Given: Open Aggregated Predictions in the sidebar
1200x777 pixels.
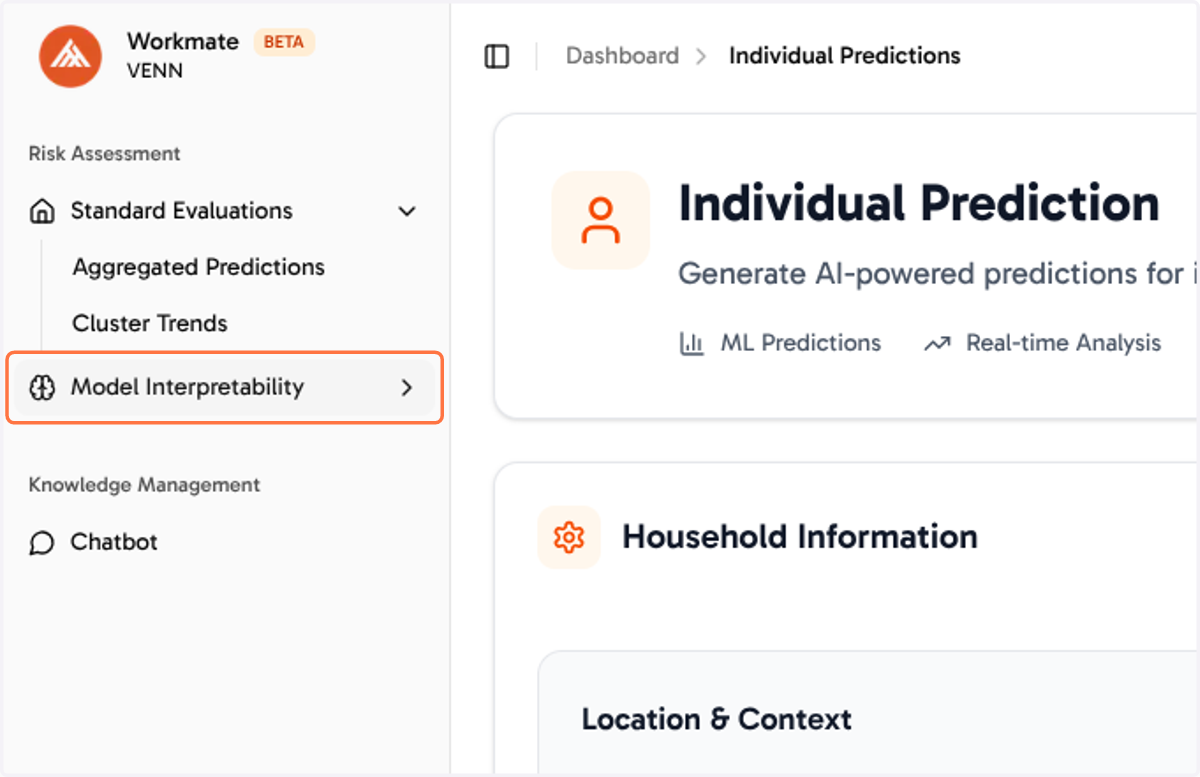Looking at the screenshot, I should (199, 267).
